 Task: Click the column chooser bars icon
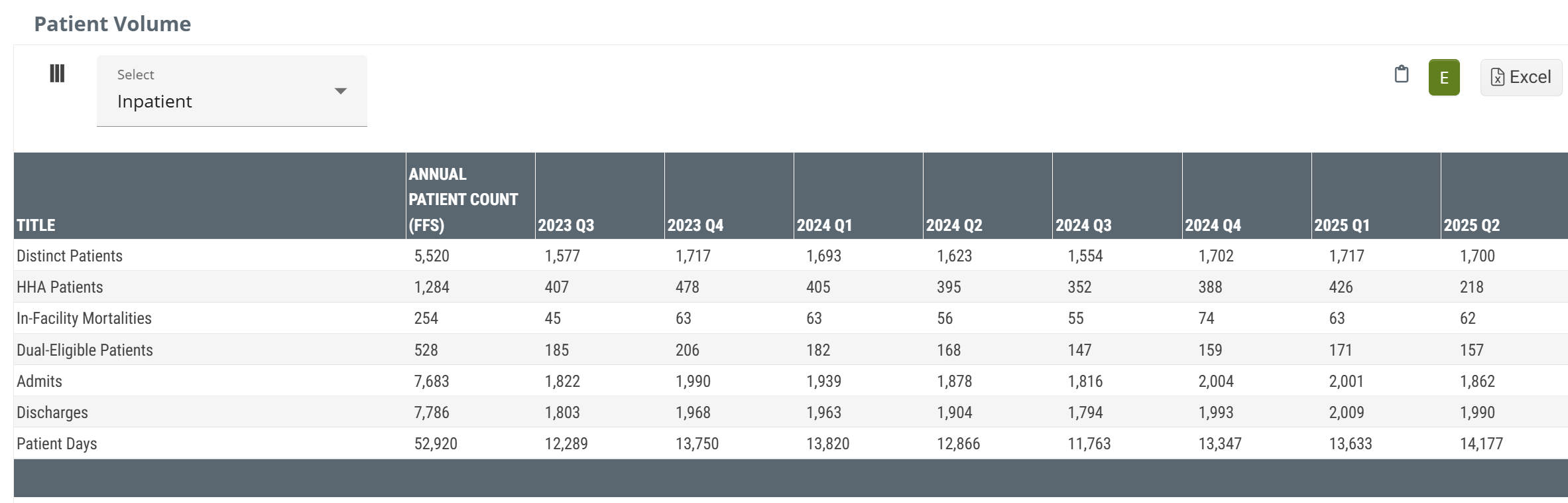click(57, 74)
